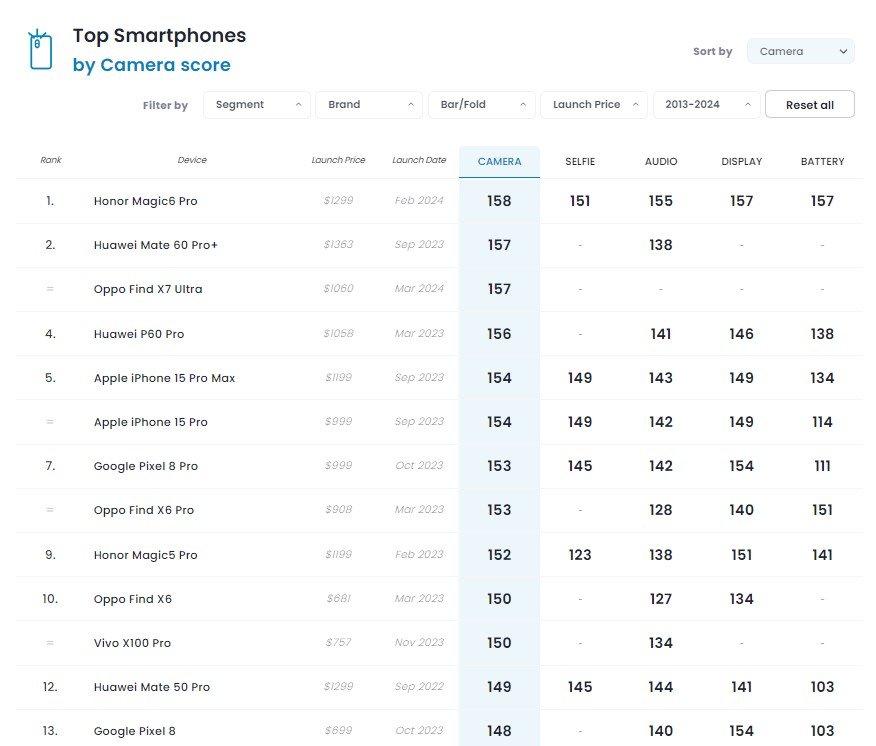
Task: Open the Oppo Find X6 device link
Action: tap(132, 599)
